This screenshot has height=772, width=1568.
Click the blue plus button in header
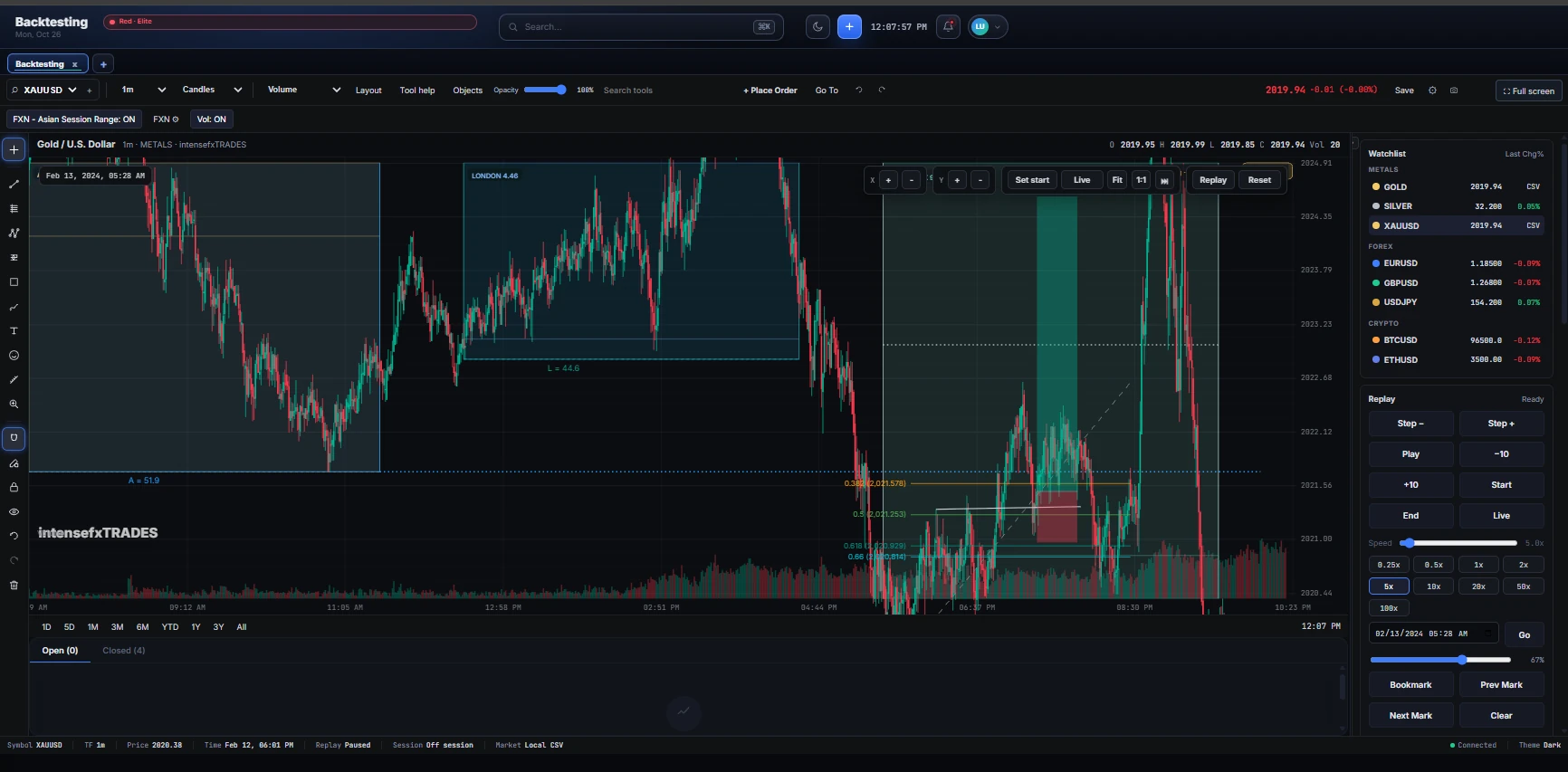pos(849,27)
